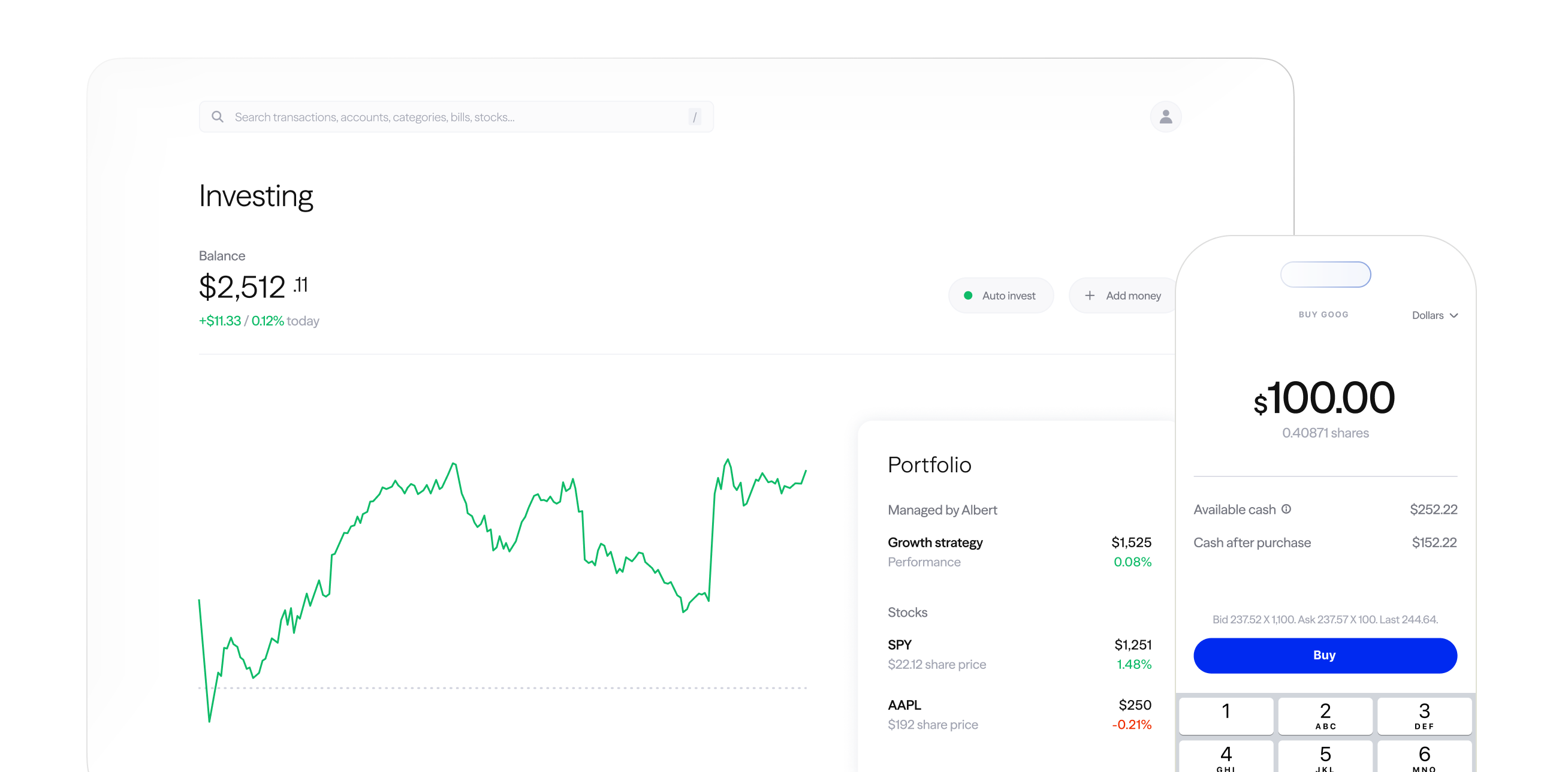The height and width of the screenshot is (772, 1568).
Task: Click the Available cash info icon
Action: tap(1286, 509)
